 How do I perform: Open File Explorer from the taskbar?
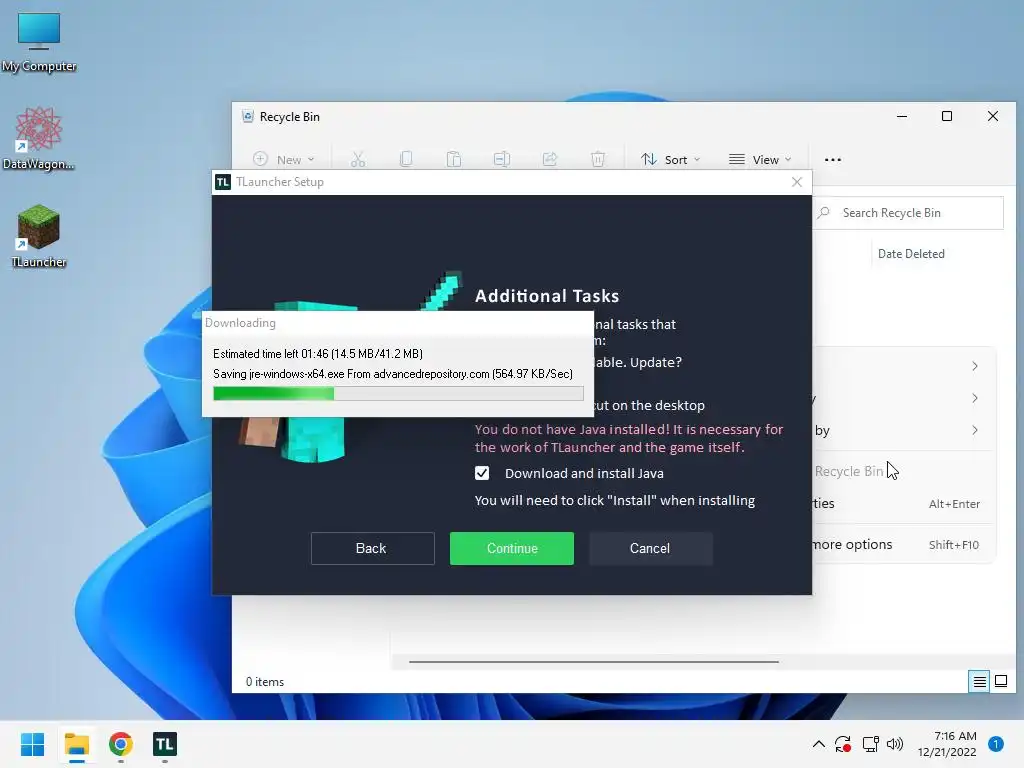pyautogui.click(x=77, y=744)
